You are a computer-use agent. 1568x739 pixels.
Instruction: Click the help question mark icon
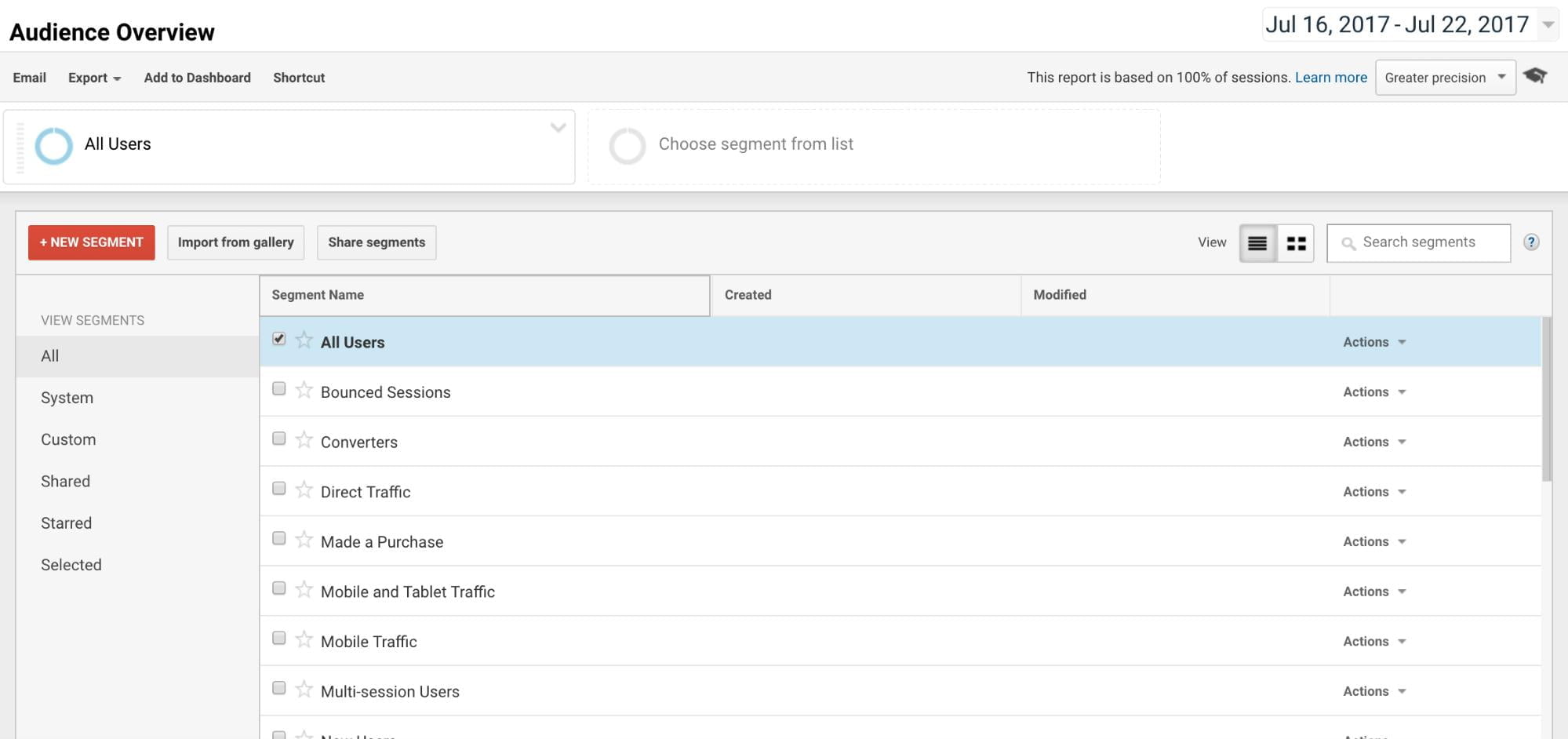click(1531, 242)
